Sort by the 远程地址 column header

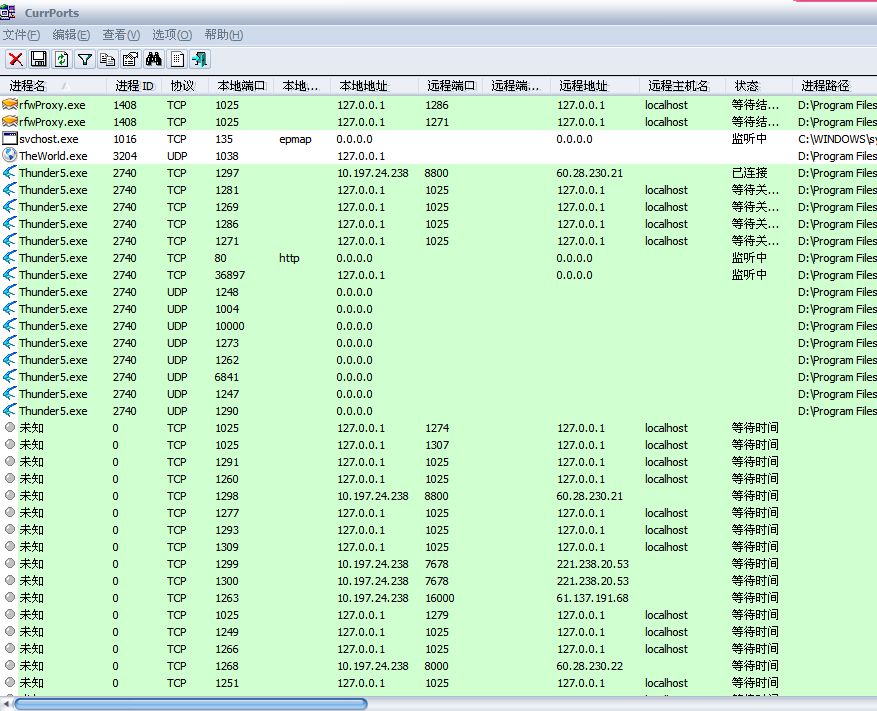click(583, 86)
